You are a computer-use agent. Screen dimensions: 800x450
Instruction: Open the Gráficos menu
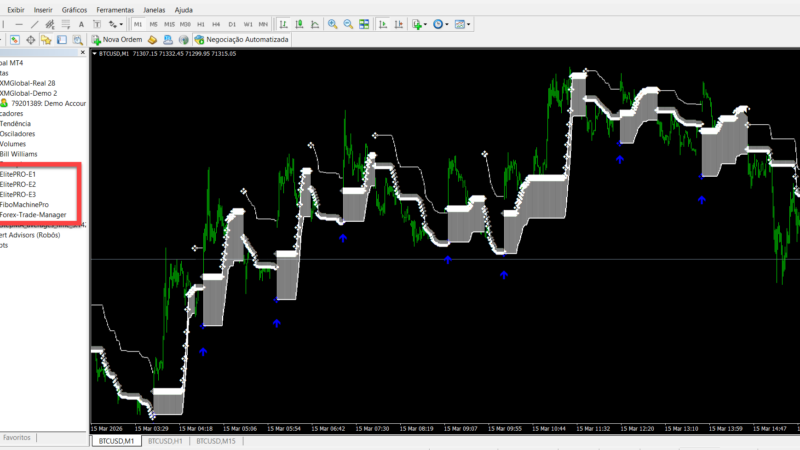click(74, 10)
